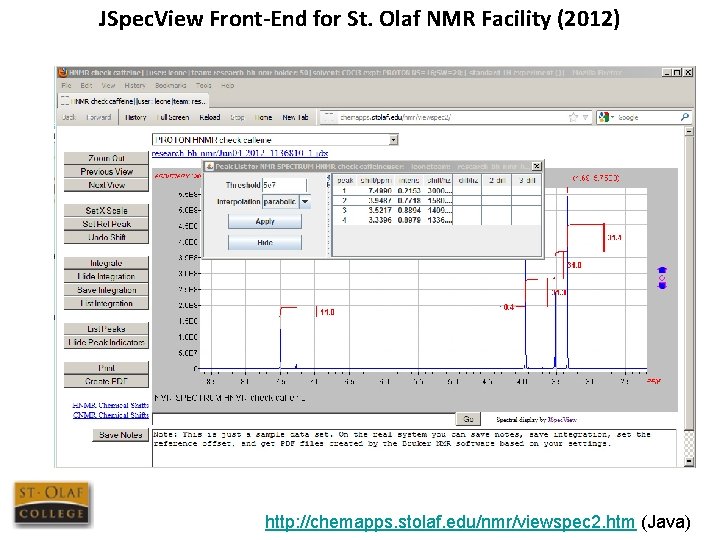Click the Save Notes button
The width and height of the screenshot is (720, 540).
point(121,435)
